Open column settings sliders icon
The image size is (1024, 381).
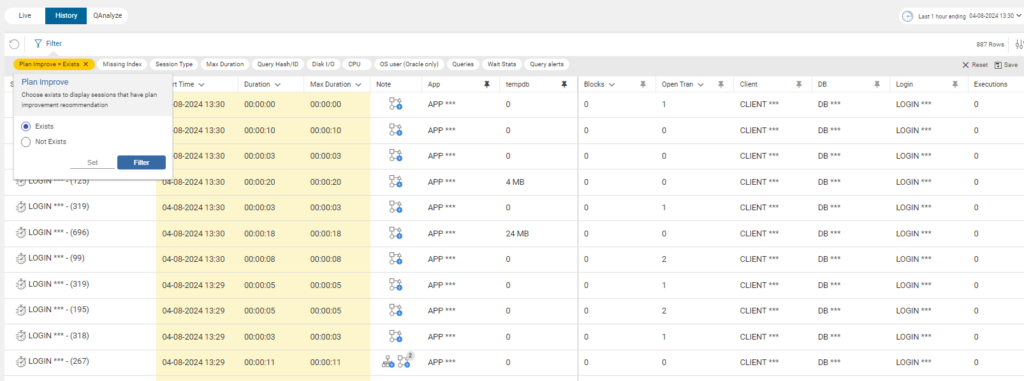coord(1019,44)
